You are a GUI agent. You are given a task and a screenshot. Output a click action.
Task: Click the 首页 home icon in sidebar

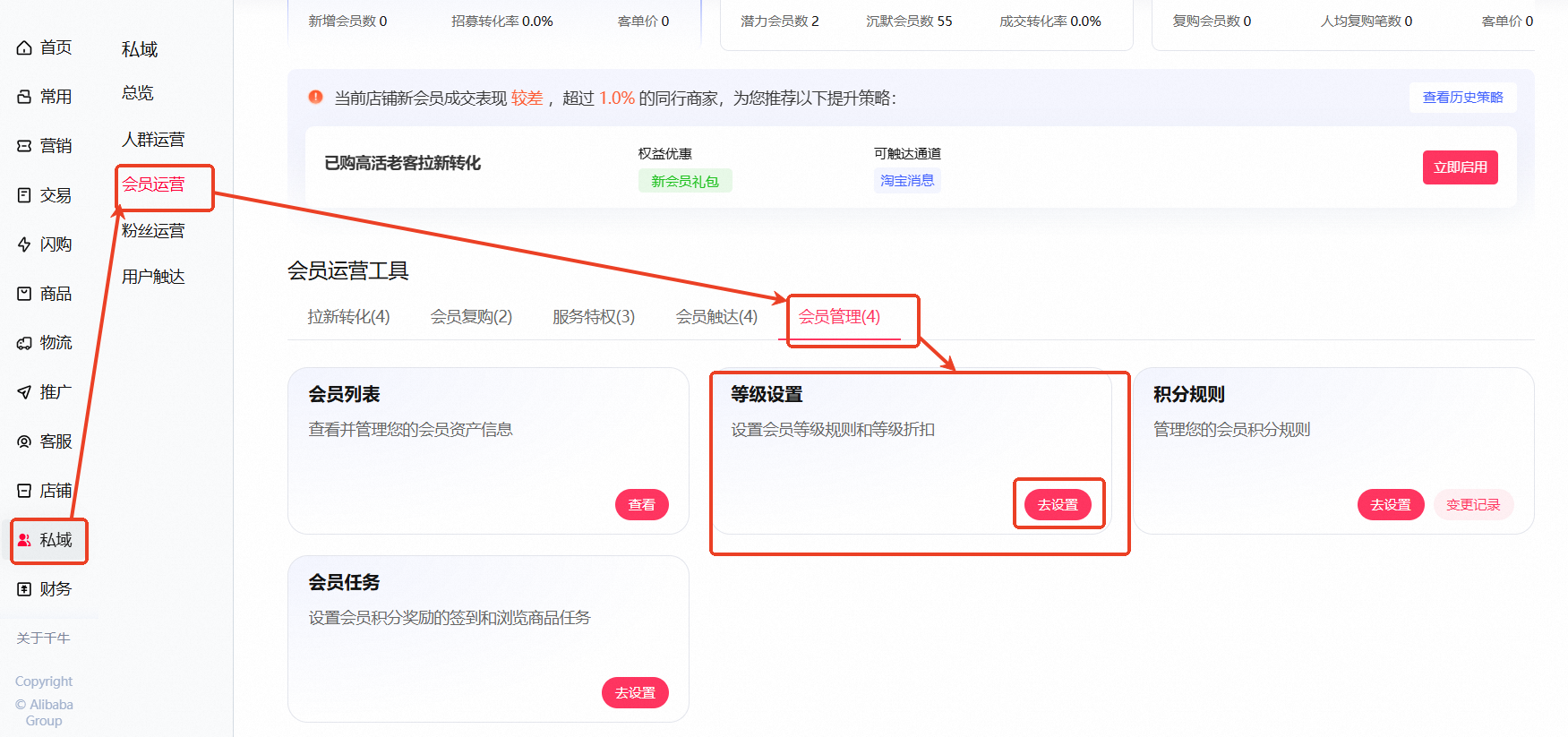pos(24,47)
